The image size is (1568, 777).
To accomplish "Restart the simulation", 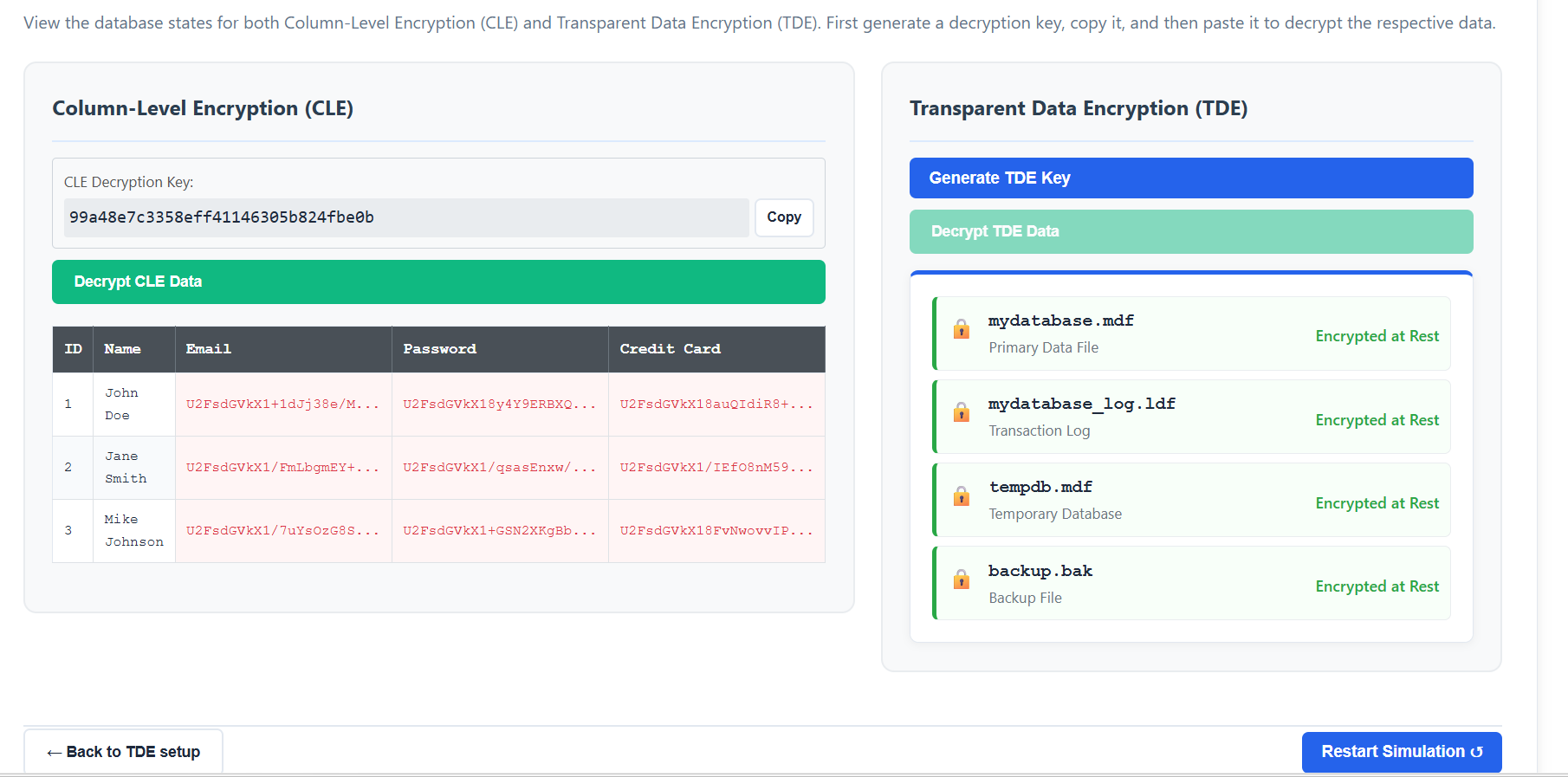I will coord(1401,752).
